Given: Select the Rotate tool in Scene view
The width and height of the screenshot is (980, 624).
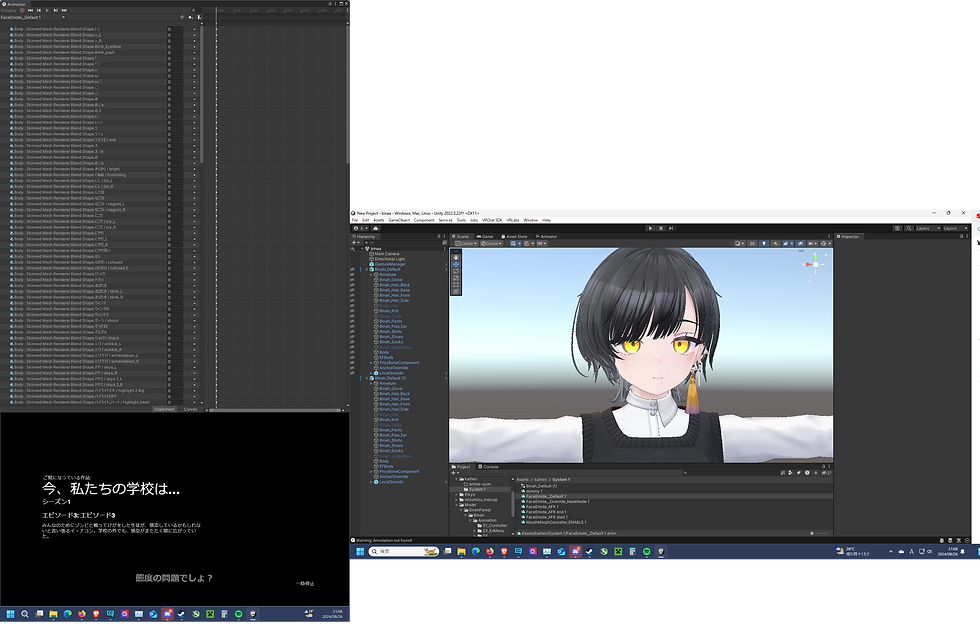Looking at the screenshot, I should (456, 271).
